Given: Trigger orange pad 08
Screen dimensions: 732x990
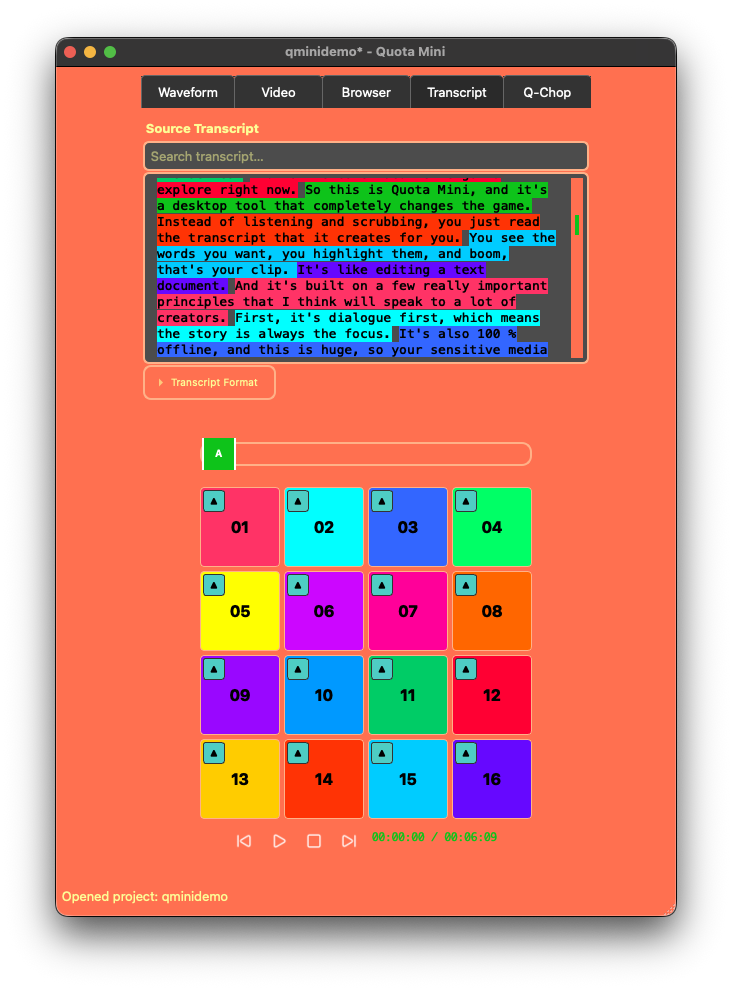Looking at the screenshot, I should click(x=492, y=611).
